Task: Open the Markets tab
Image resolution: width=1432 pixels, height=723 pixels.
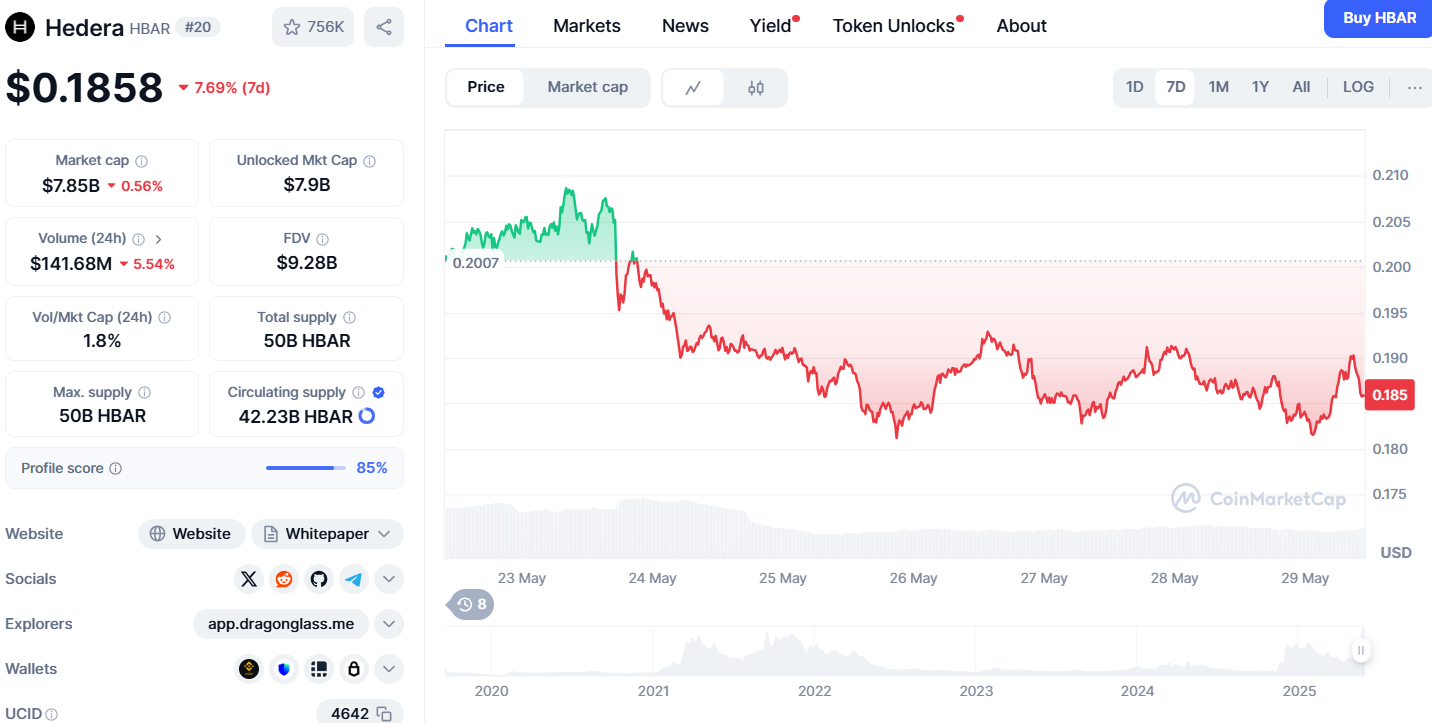Action: 587,26
